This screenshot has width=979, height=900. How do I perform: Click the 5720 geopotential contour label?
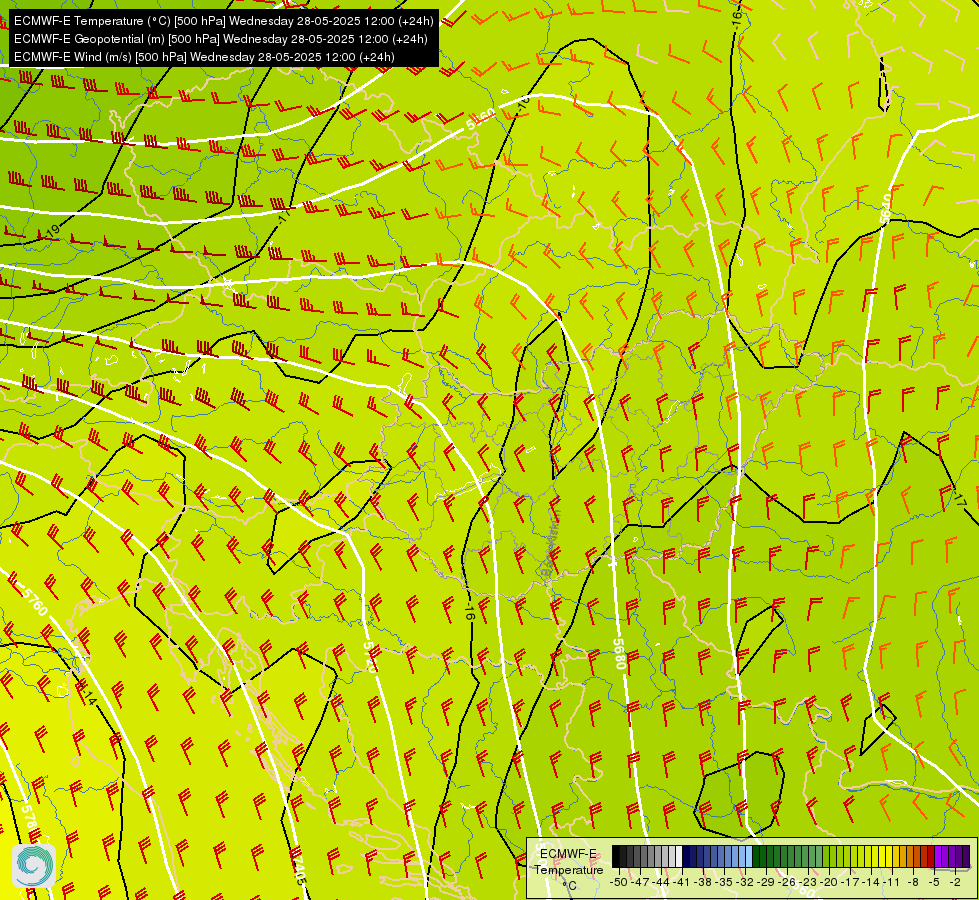click(370, 657)
